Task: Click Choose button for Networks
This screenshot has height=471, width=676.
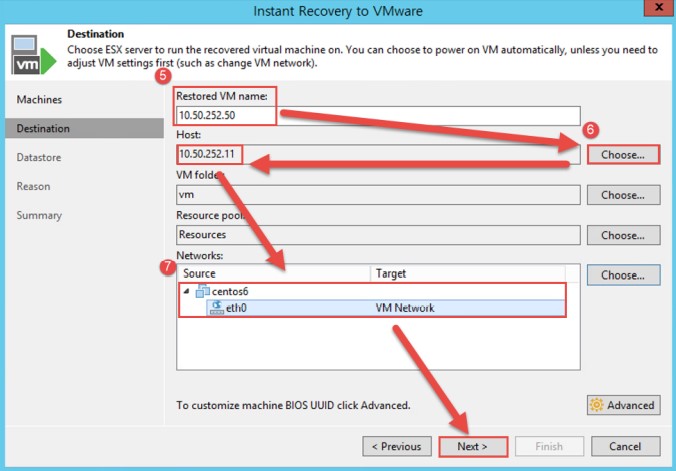Action: click(623, 275)
